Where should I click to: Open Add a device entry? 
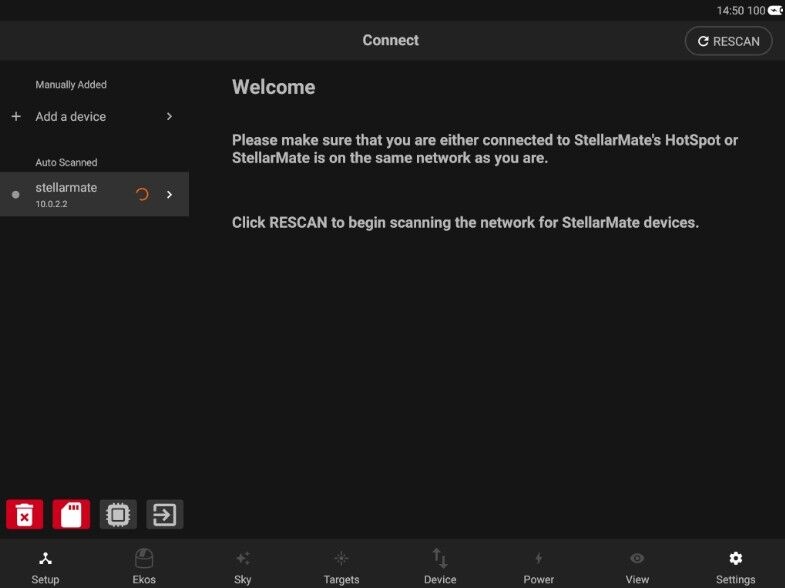point(95,117)
